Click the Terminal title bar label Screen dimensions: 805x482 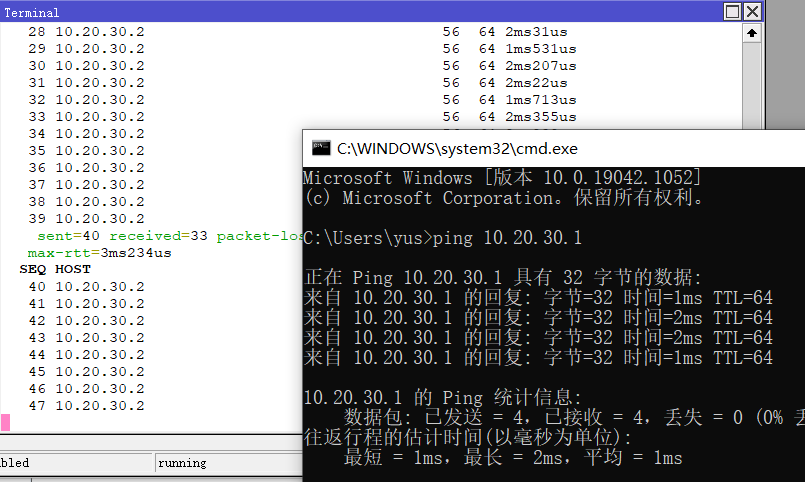[x=31, y=13]
